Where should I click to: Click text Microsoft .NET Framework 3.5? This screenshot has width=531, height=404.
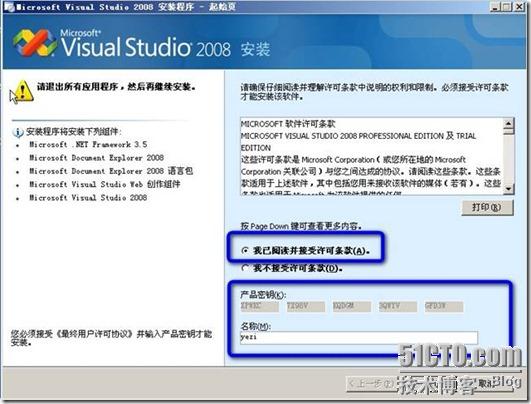[x=88, y=145]
